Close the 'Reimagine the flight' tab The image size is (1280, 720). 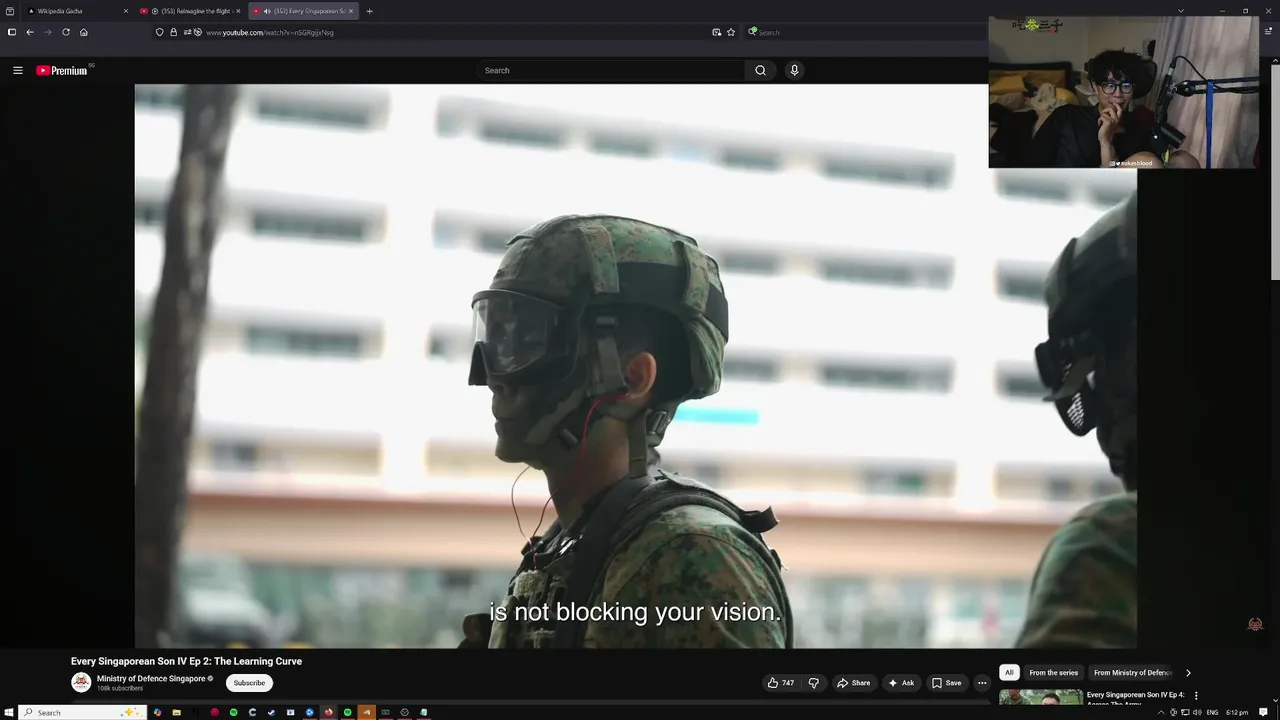(x=238, y=11)
